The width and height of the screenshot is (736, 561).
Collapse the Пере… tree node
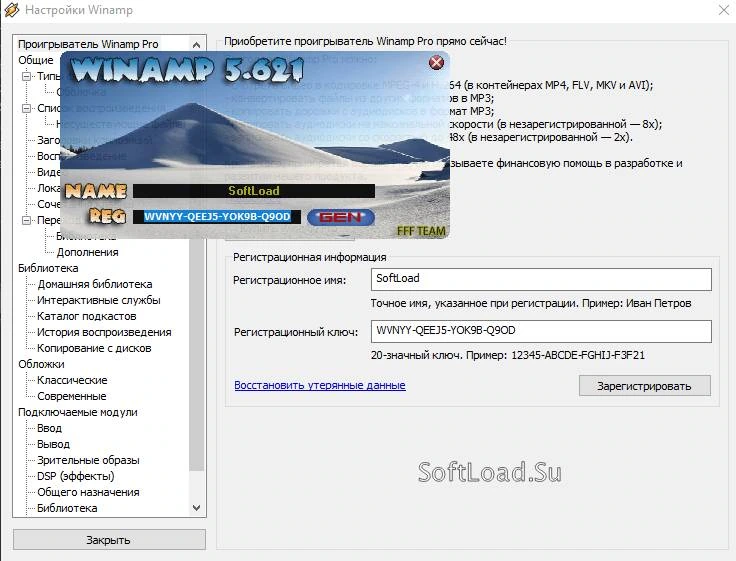[x=27, y=220]
